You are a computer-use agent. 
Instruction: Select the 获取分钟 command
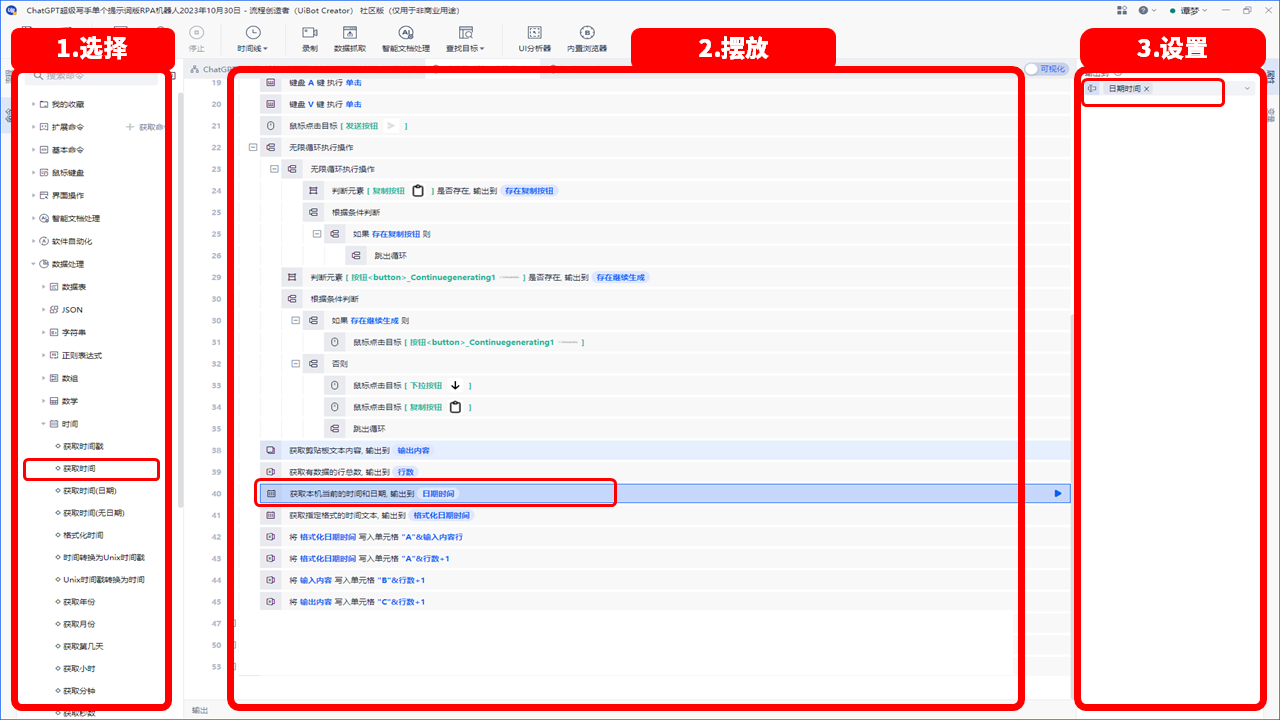79,691
